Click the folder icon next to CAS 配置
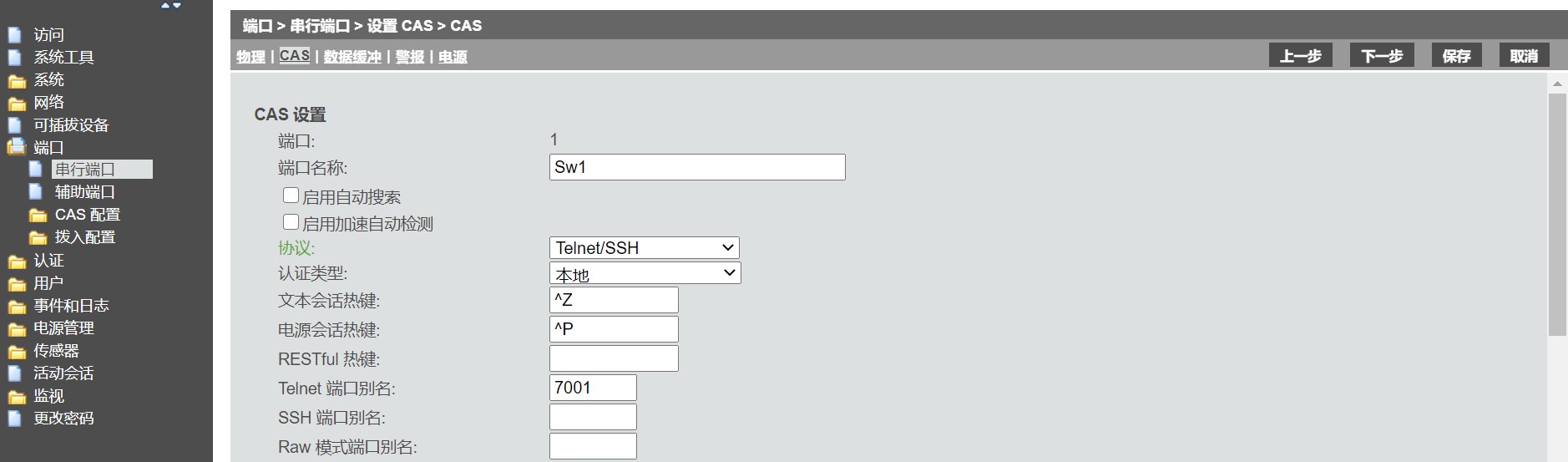 click(38, 216)
